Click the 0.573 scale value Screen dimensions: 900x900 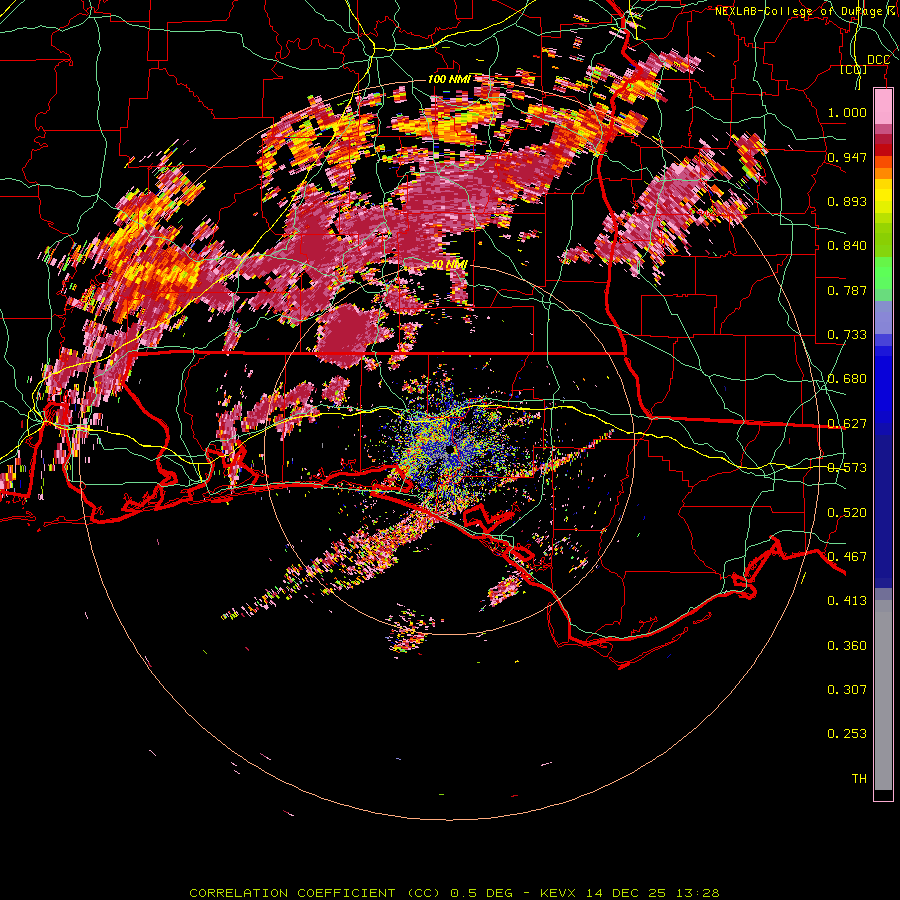pos(847,468)
